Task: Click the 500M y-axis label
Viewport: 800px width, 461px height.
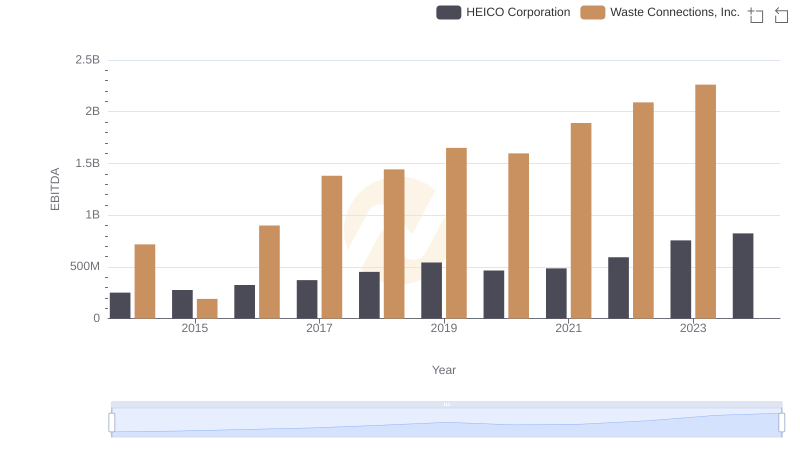Action: 85,266
